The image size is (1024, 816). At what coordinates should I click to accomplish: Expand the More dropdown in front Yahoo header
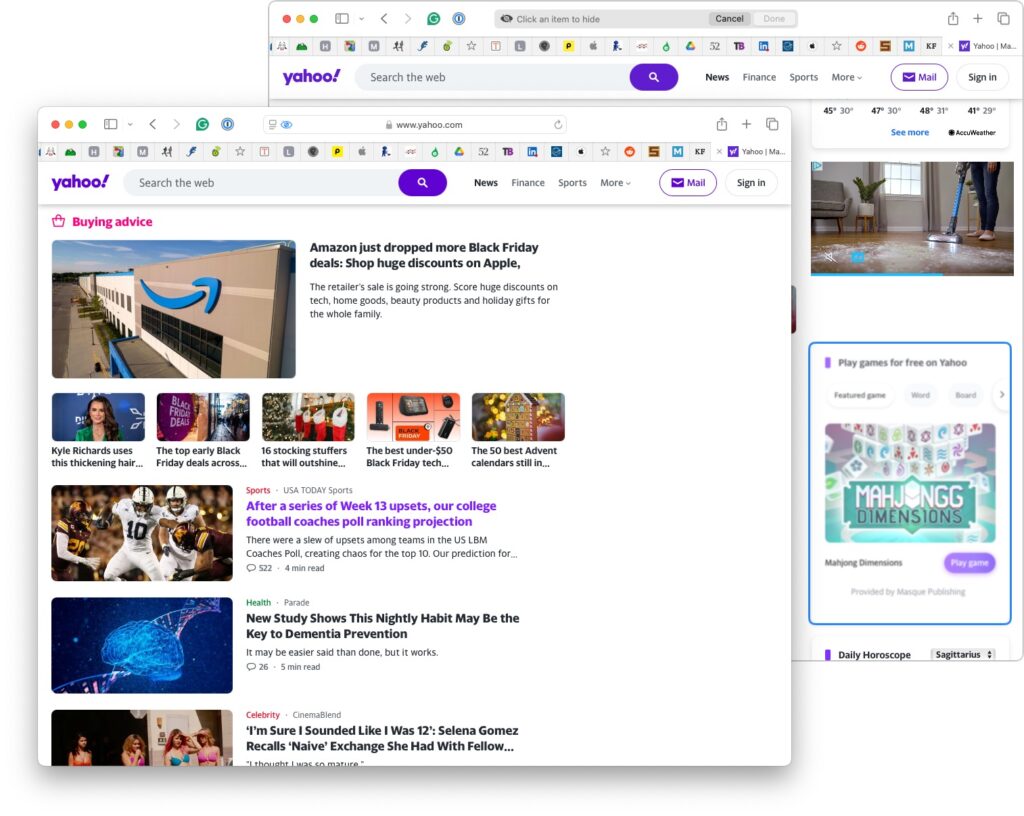click(616, 183)
